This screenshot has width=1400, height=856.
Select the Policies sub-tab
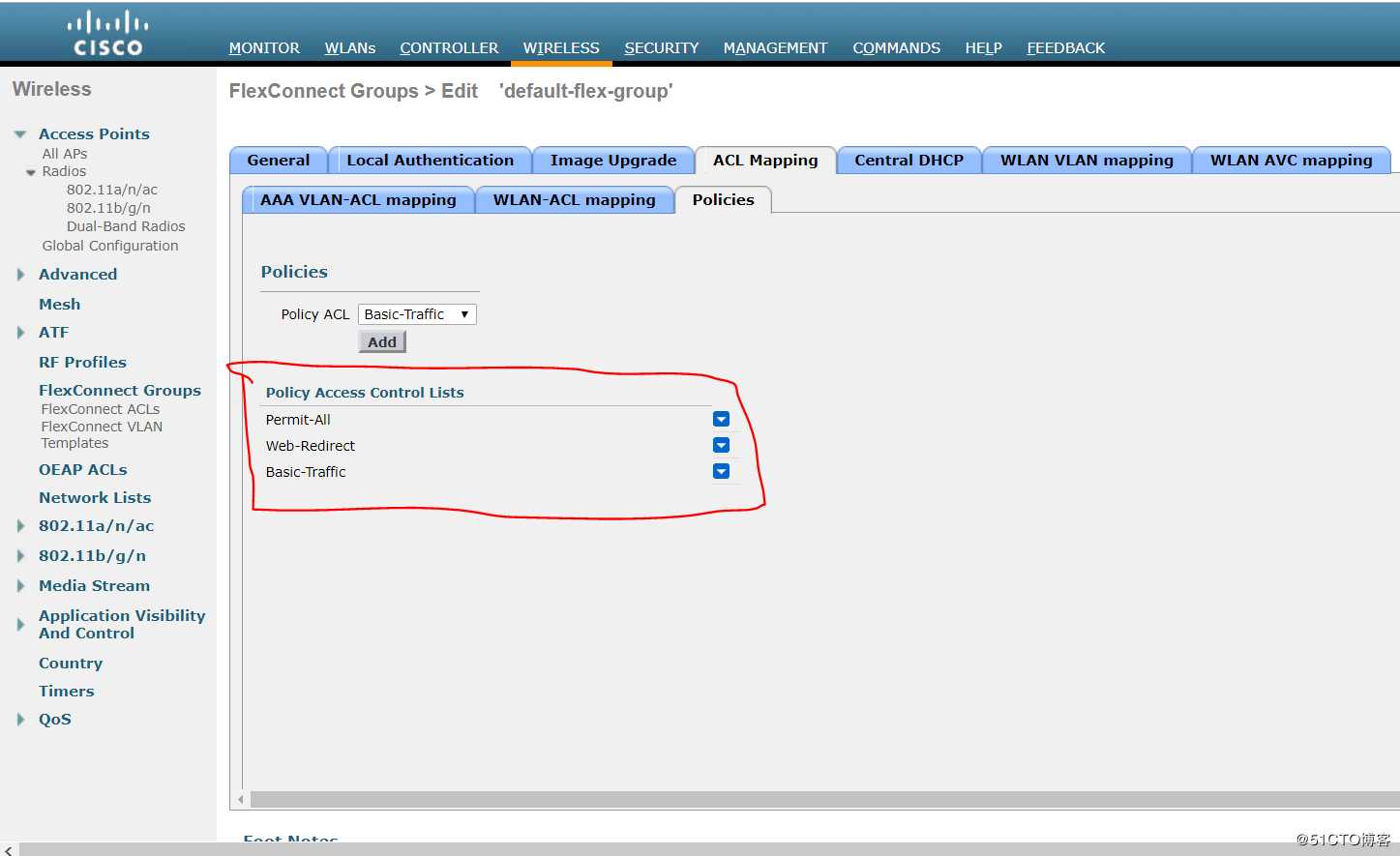coord(723,200)
